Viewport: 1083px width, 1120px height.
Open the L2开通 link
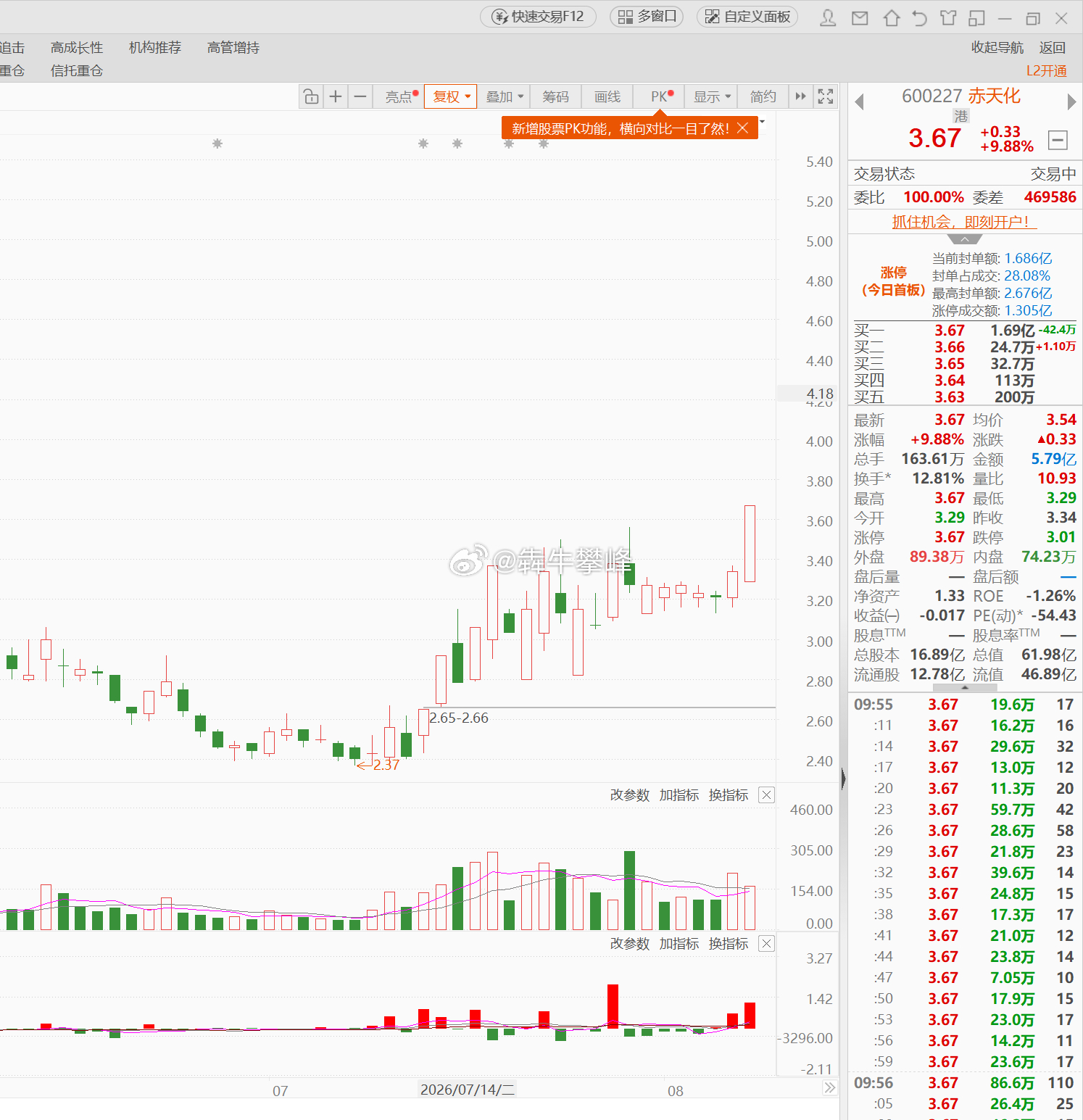tap(1047, 71)
